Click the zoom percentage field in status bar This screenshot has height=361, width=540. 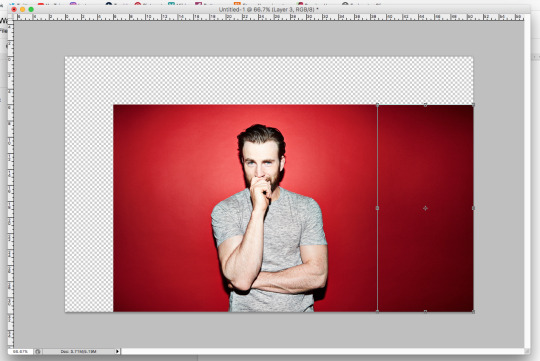coord(21,351)
